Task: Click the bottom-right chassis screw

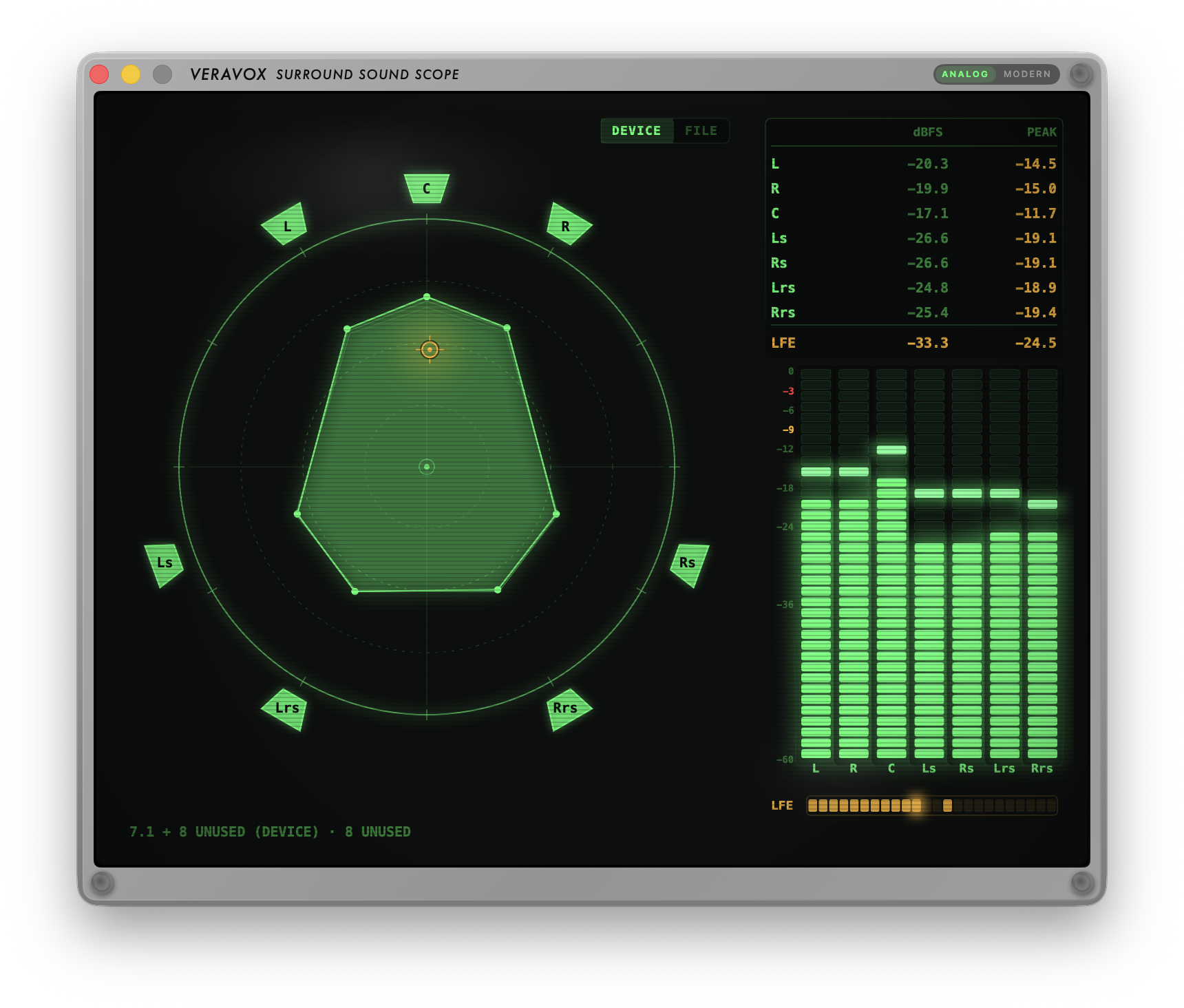Action: 1082,883
